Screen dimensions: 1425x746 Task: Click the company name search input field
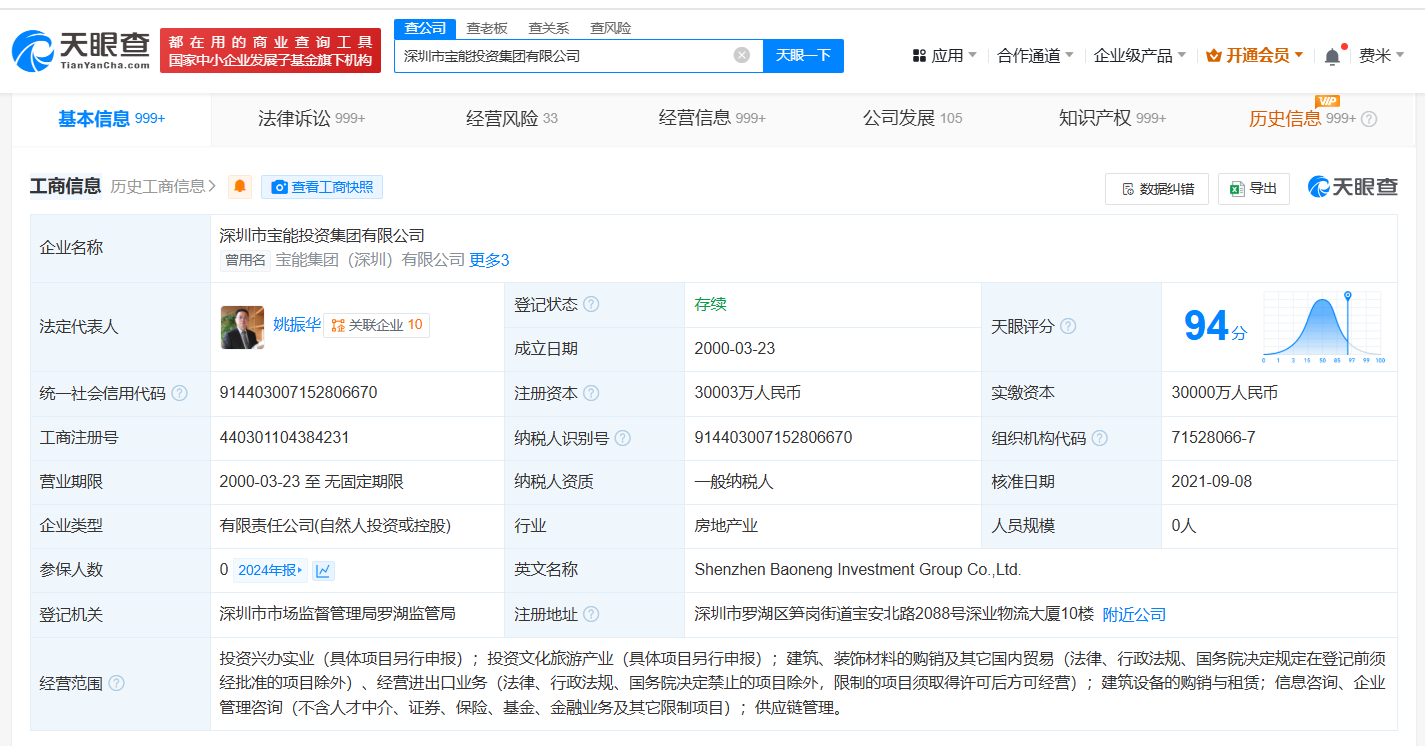coord(565,55)
